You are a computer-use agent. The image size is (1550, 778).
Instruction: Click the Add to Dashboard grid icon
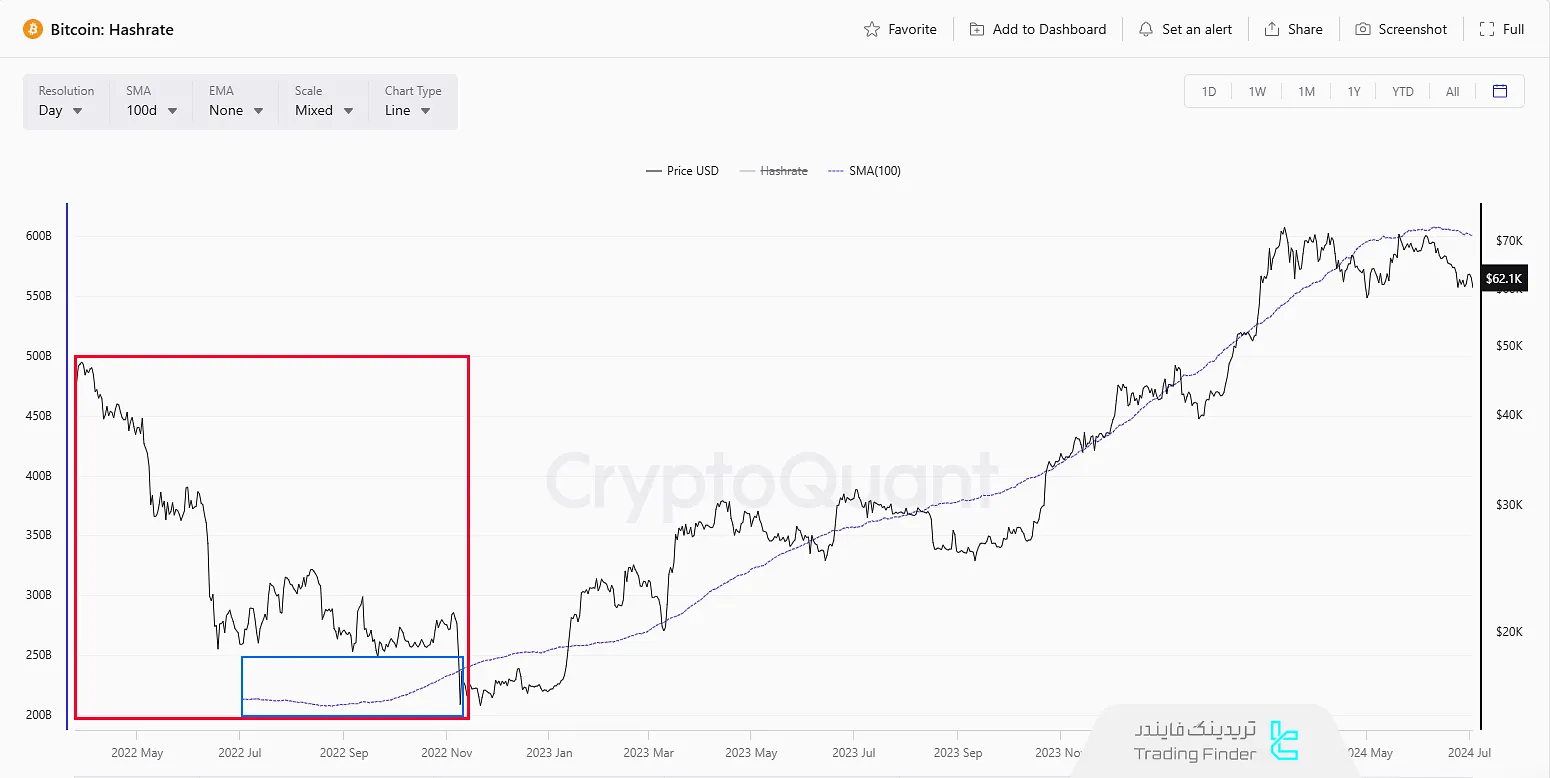coord(976,29)
